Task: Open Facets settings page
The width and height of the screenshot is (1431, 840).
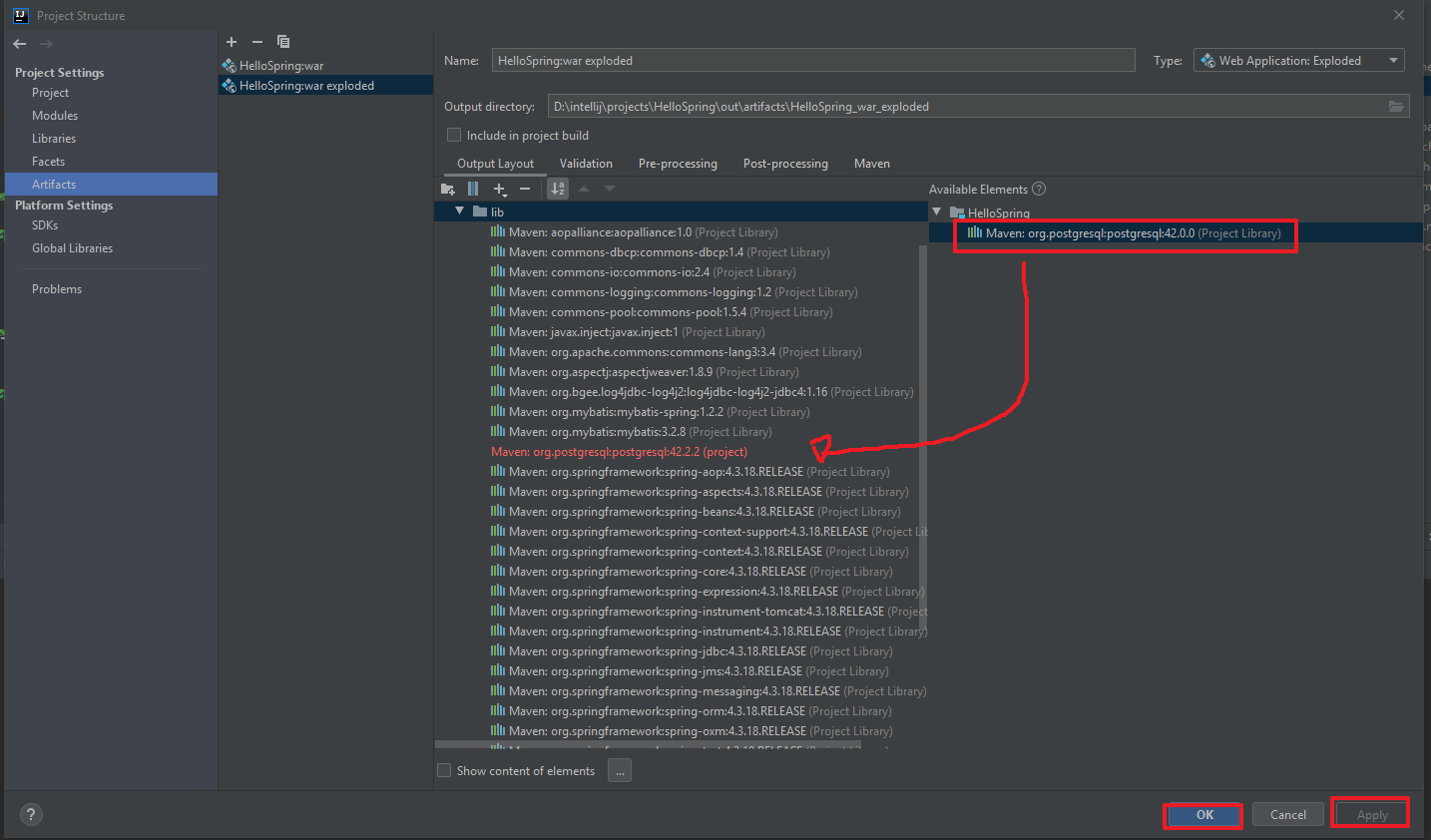Action: tap(48, 162)
